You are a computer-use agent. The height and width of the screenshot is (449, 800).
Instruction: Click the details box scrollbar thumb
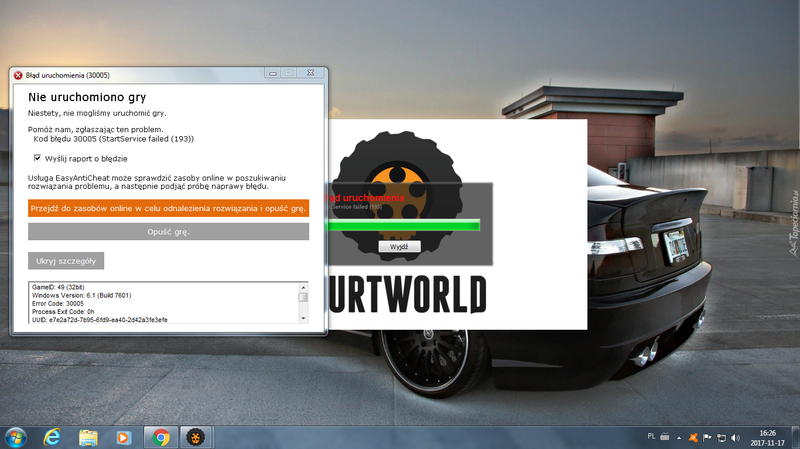tap(303, 297)
